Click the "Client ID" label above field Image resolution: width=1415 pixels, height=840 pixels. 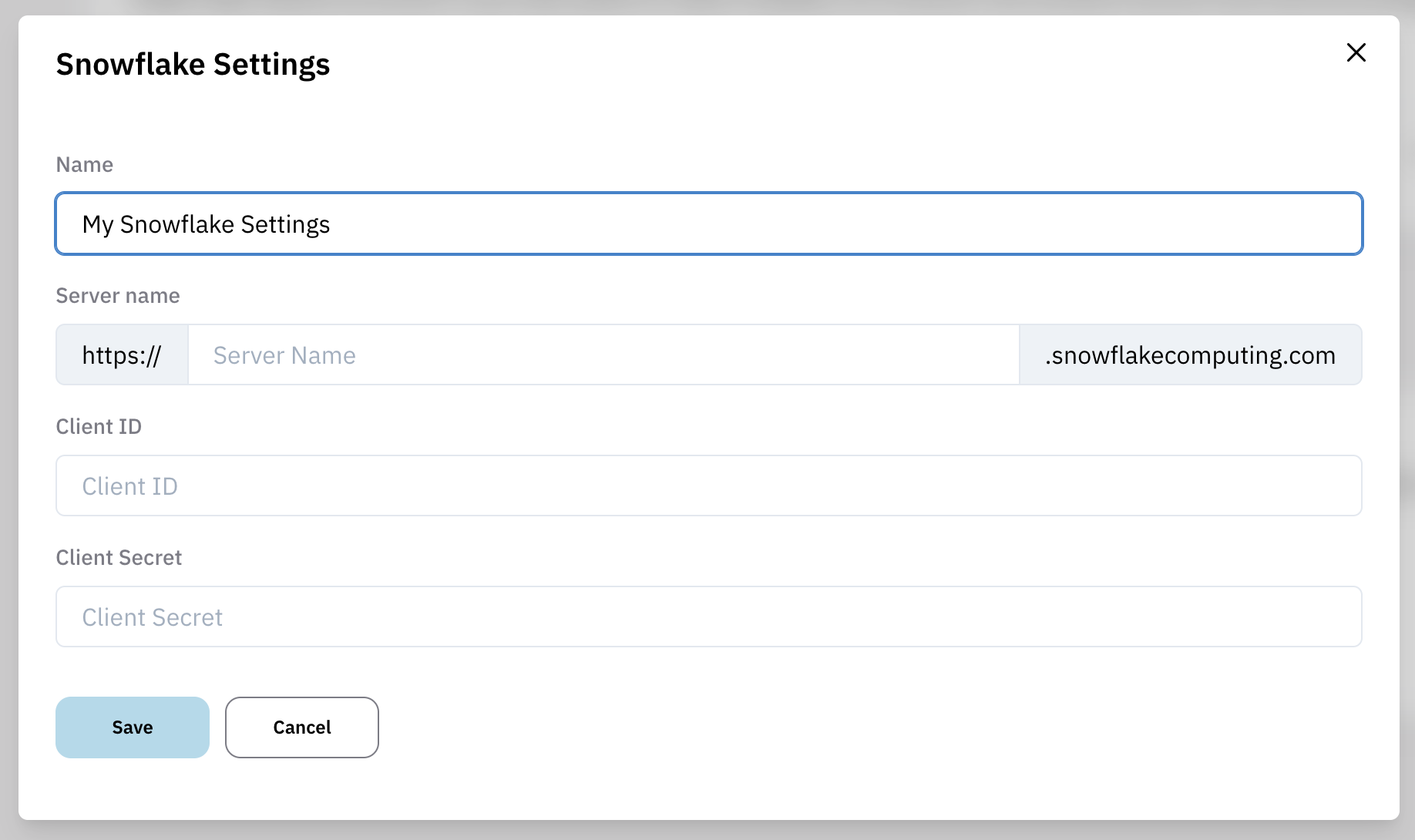[x=99, y=427]
